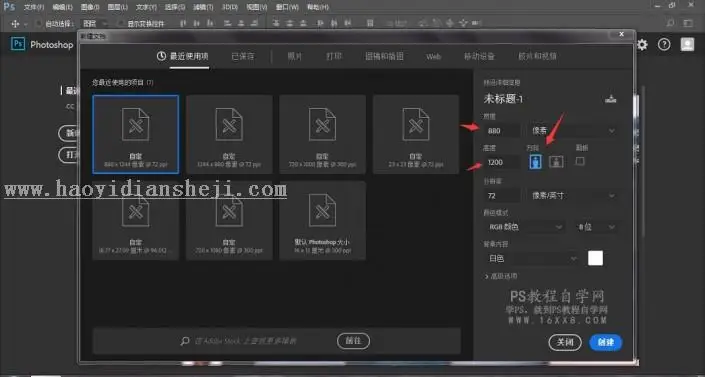
Task: Click the document name 未标题-1
Action: (x=503, y=99)
